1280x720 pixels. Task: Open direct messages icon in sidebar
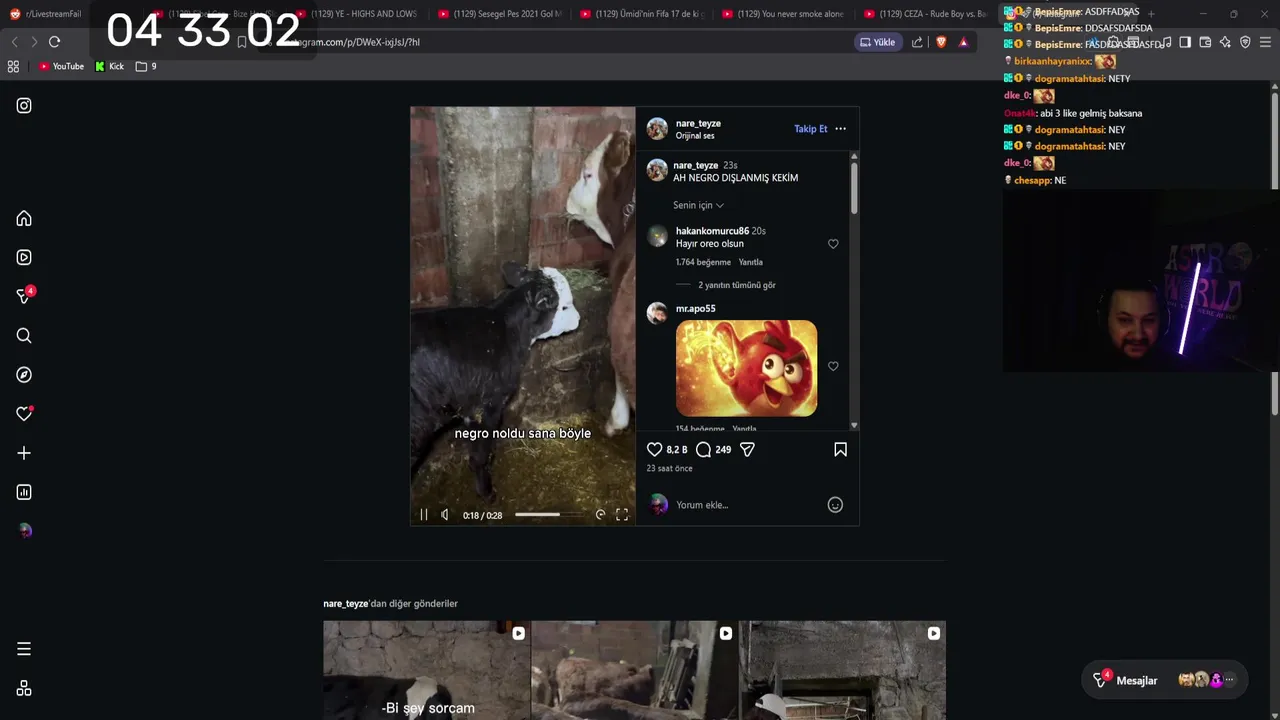coord(24,296)
